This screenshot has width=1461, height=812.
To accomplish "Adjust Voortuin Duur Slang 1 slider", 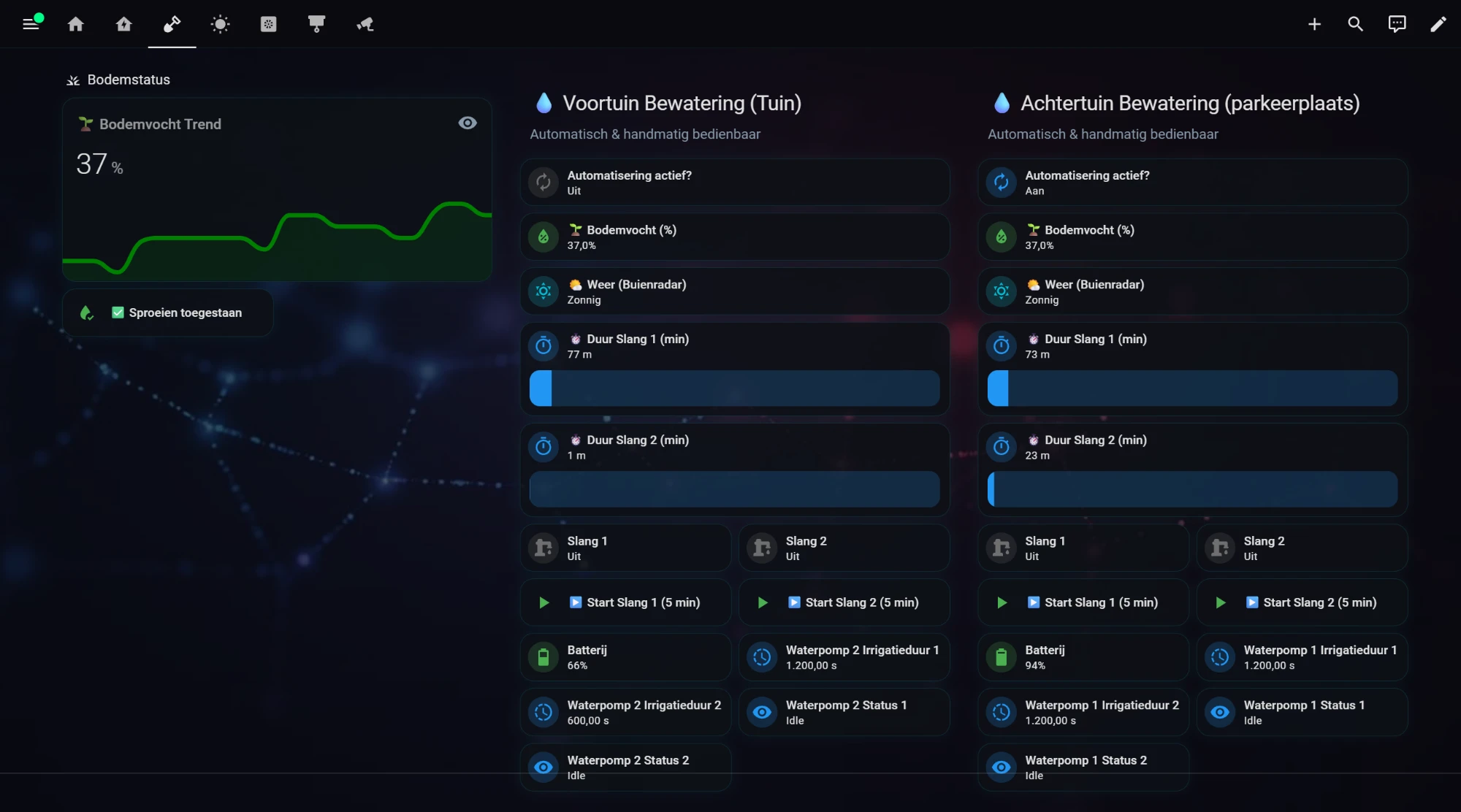I will point(735,388).
